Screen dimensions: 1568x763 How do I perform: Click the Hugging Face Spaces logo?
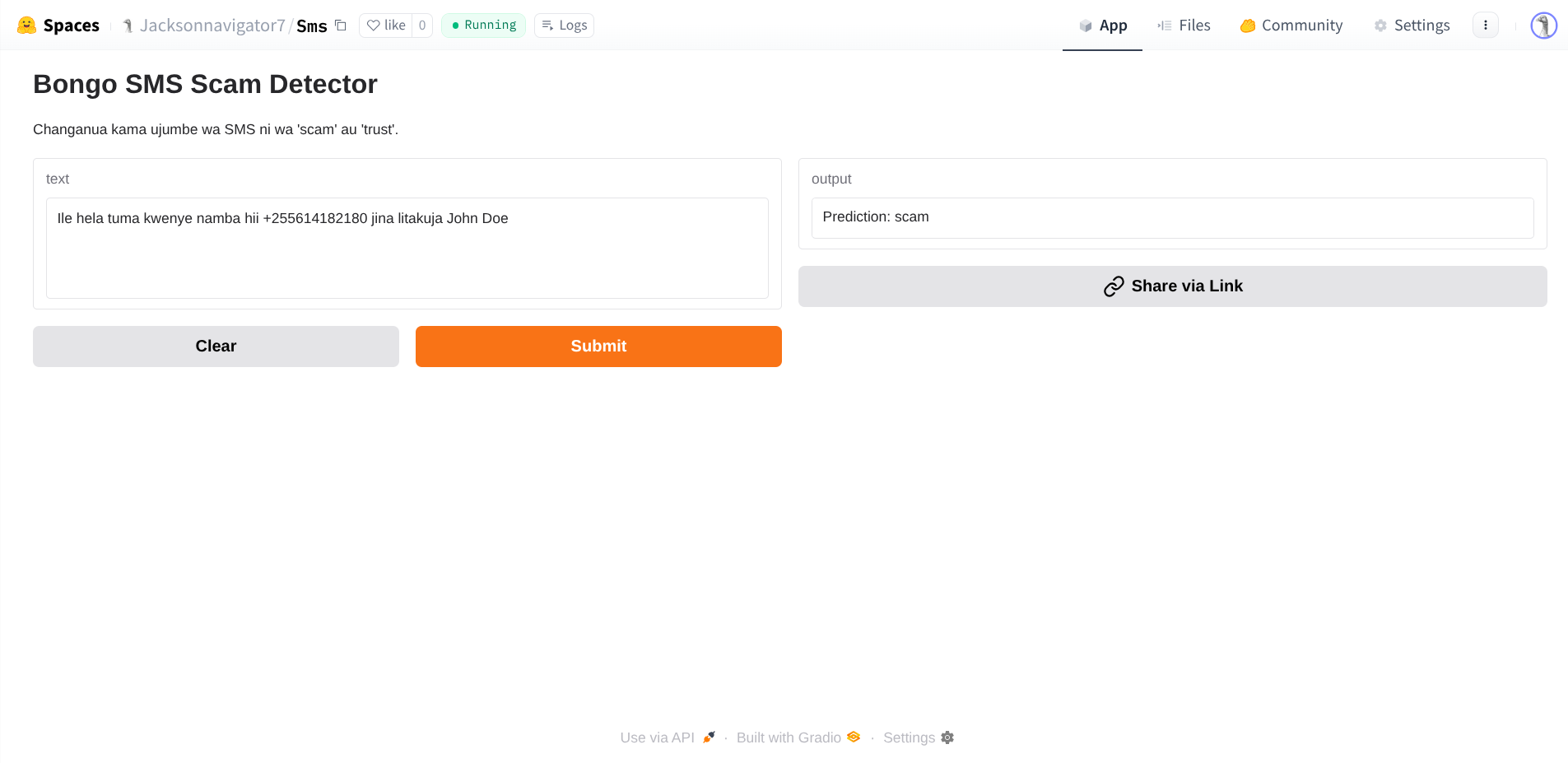58,26
